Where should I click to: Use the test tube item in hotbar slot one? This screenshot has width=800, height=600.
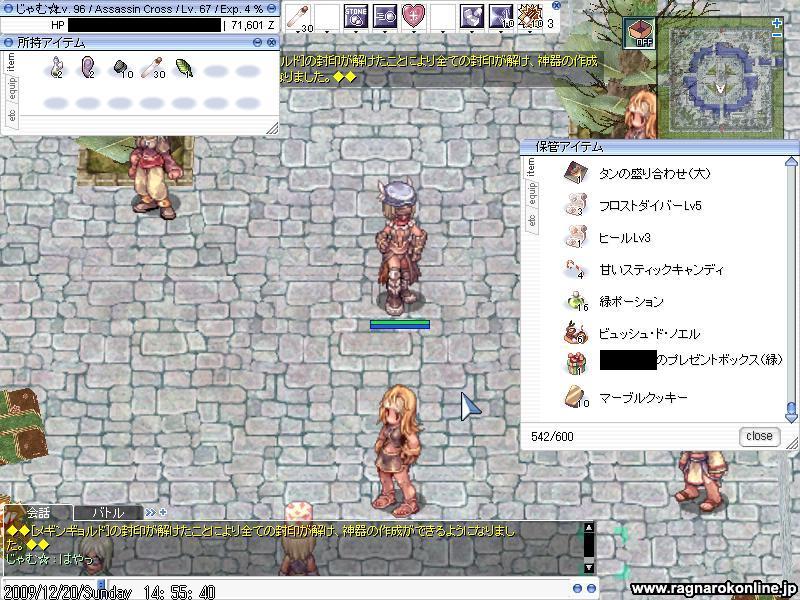pyautogui.click(x=297, y=16)
